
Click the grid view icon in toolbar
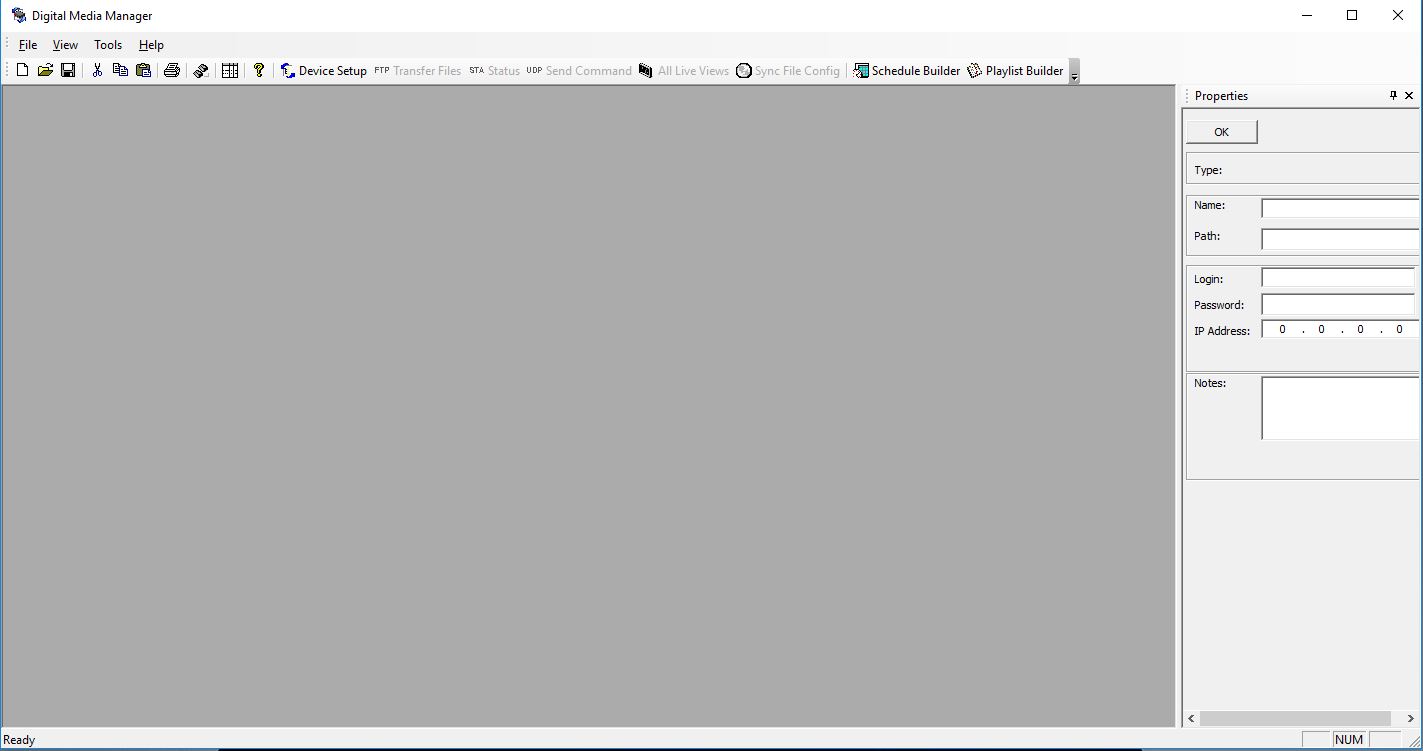pyautogui.click(x=230, y=70)
